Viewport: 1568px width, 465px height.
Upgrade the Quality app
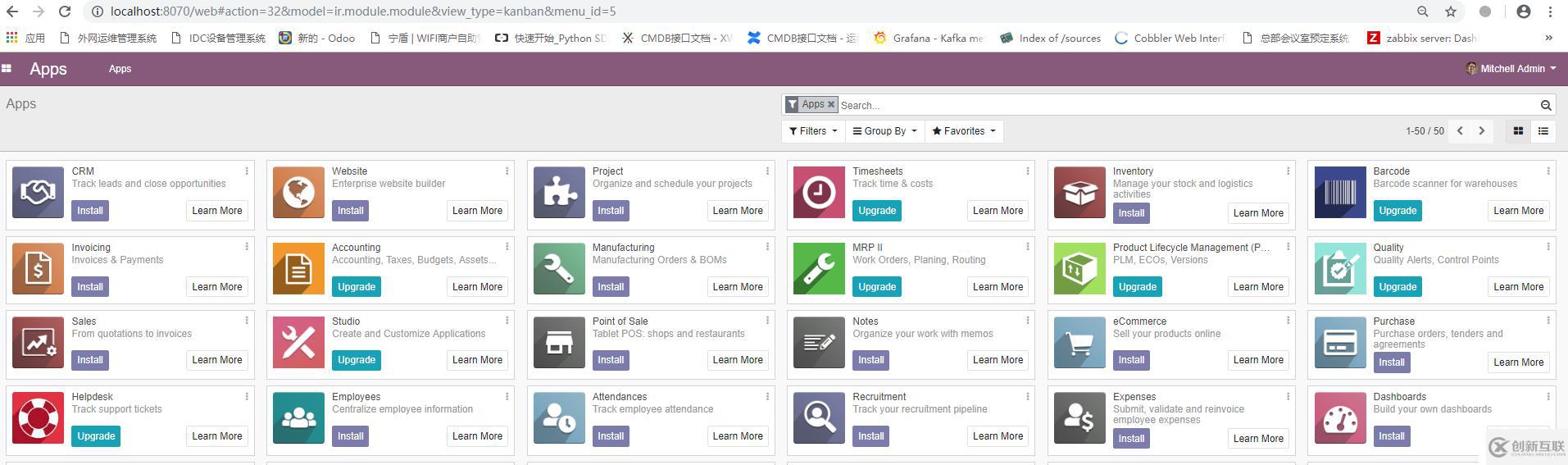click(x=1398, y=287)
